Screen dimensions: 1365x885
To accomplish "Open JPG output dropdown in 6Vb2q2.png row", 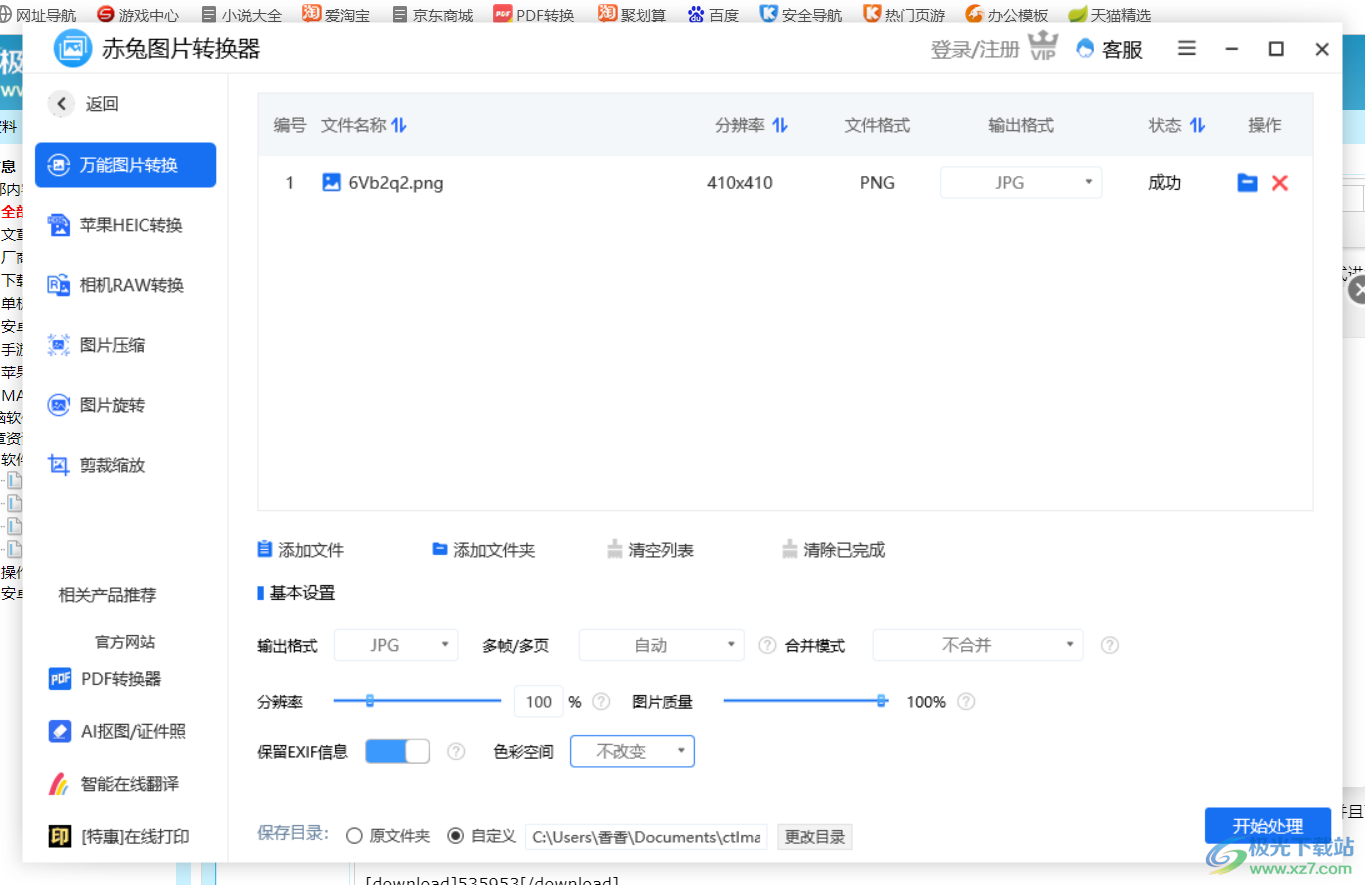I will point(1021,183).
